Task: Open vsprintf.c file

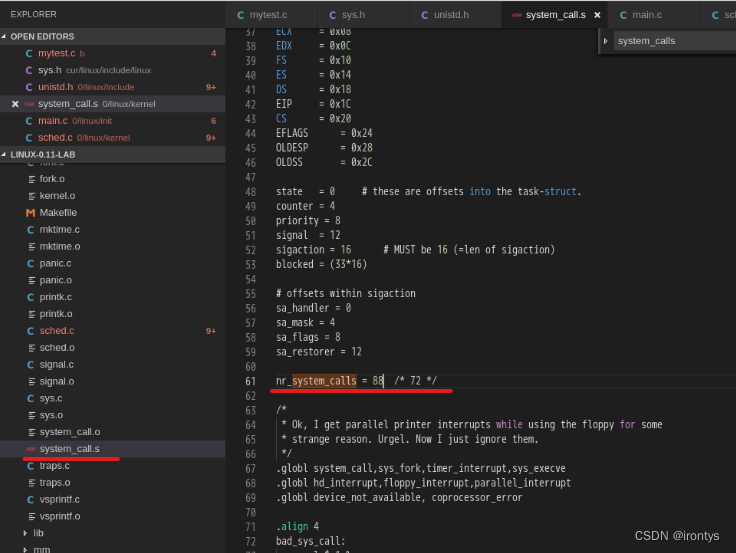Action: pos(113,500)
